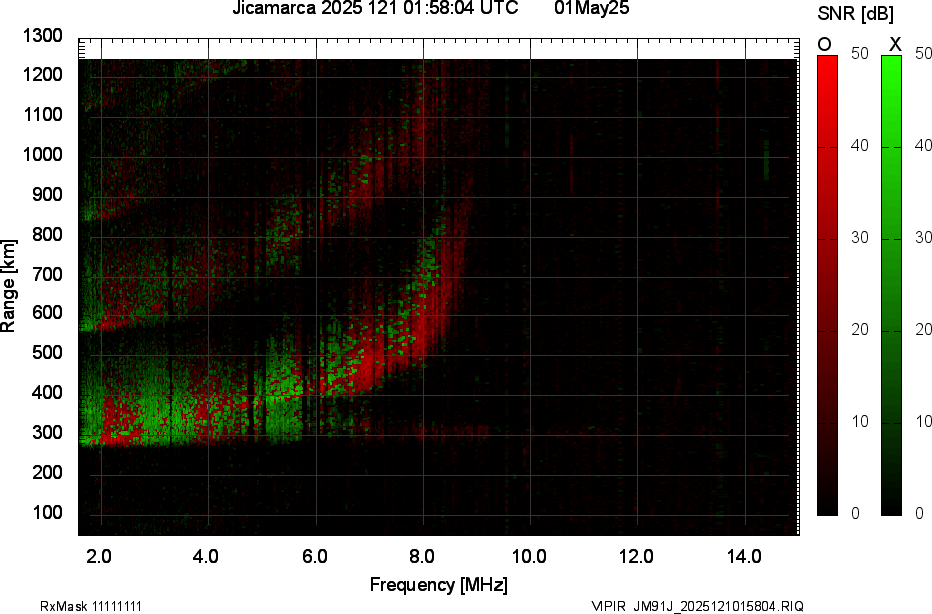
Task: Click the '1100' range tick label
Action: pyautogui.click(x=43, y=114)
